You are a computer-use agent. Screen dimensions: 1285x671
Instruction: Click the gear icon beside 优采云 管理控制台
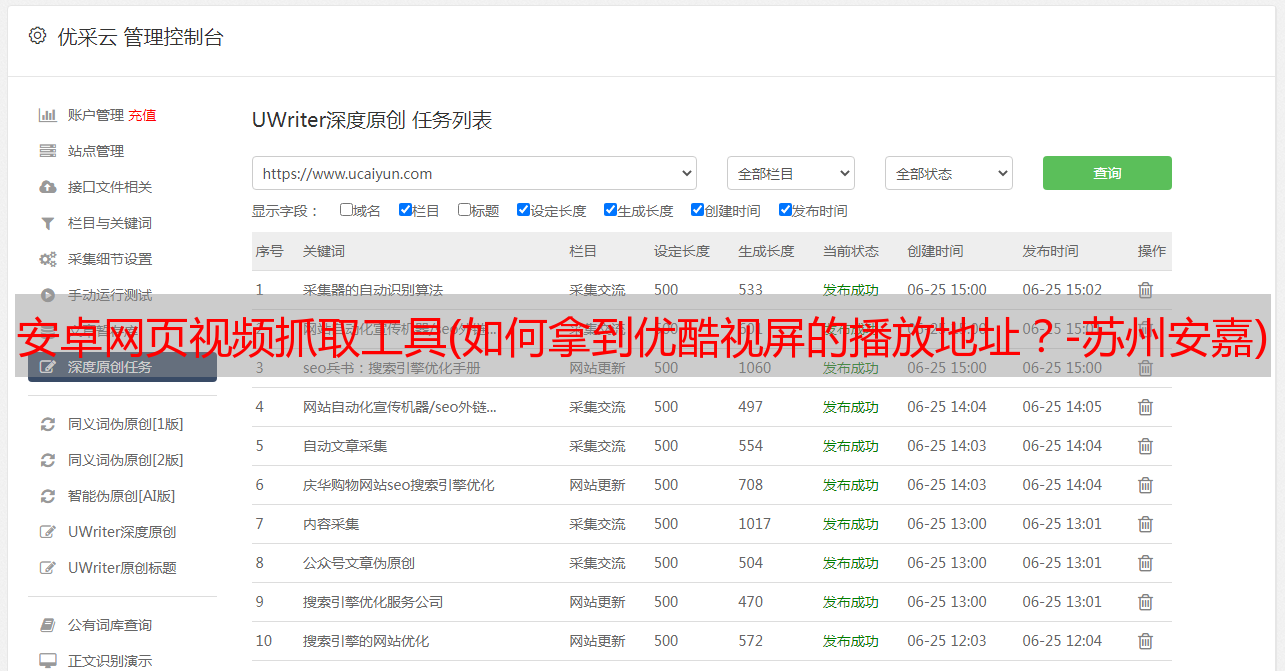[37, 36]
